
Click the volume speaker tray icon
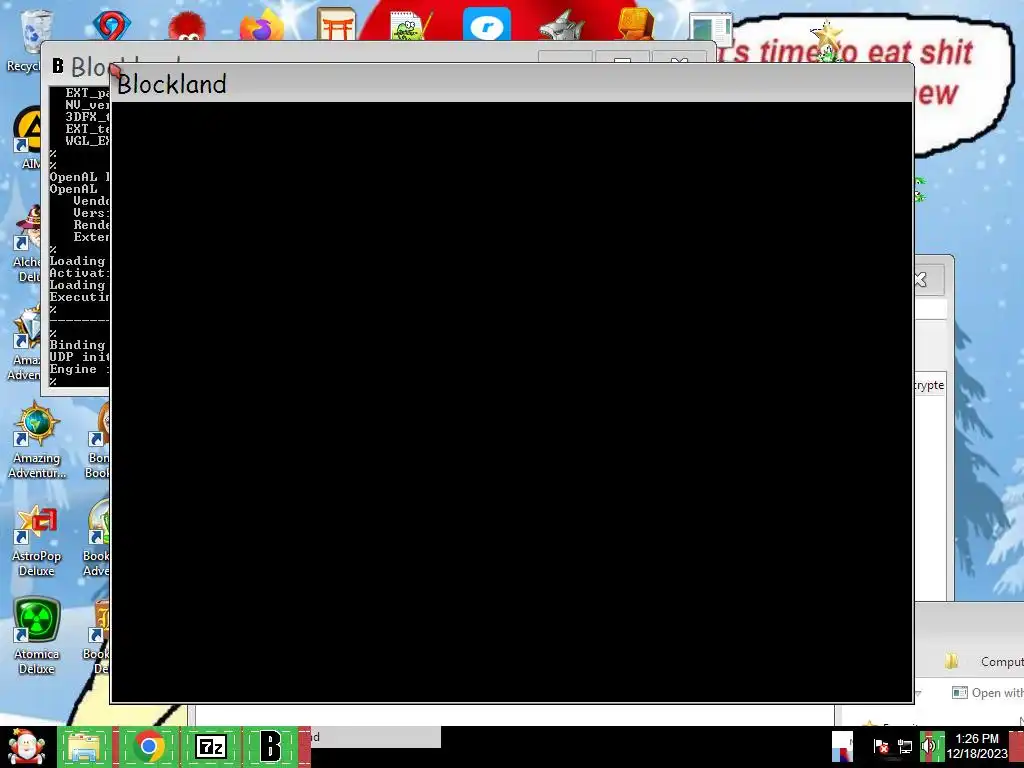coord(929,746)
